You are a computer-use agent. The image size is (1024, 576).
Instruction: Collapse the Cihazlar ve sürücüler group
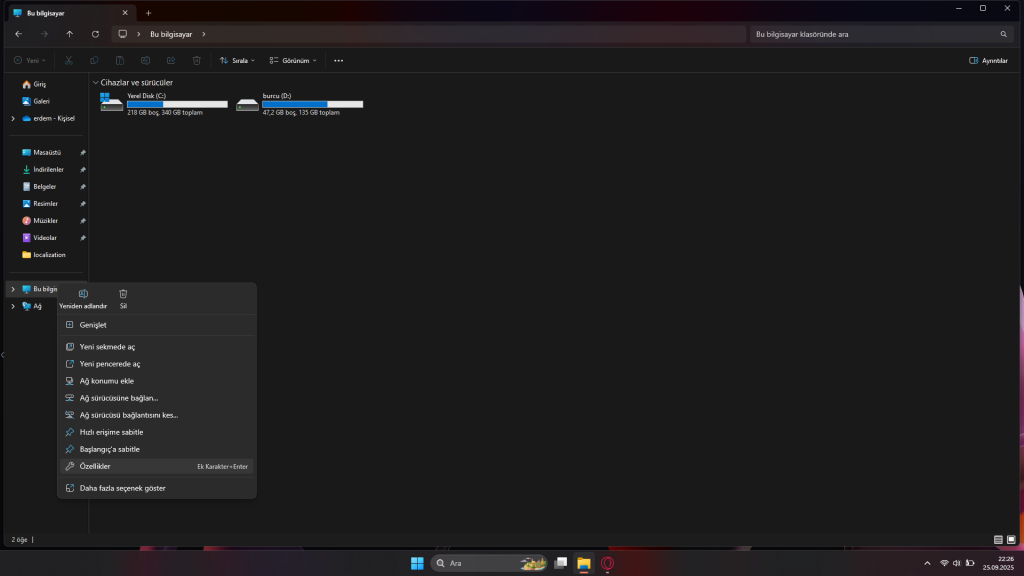coord(95,82)
